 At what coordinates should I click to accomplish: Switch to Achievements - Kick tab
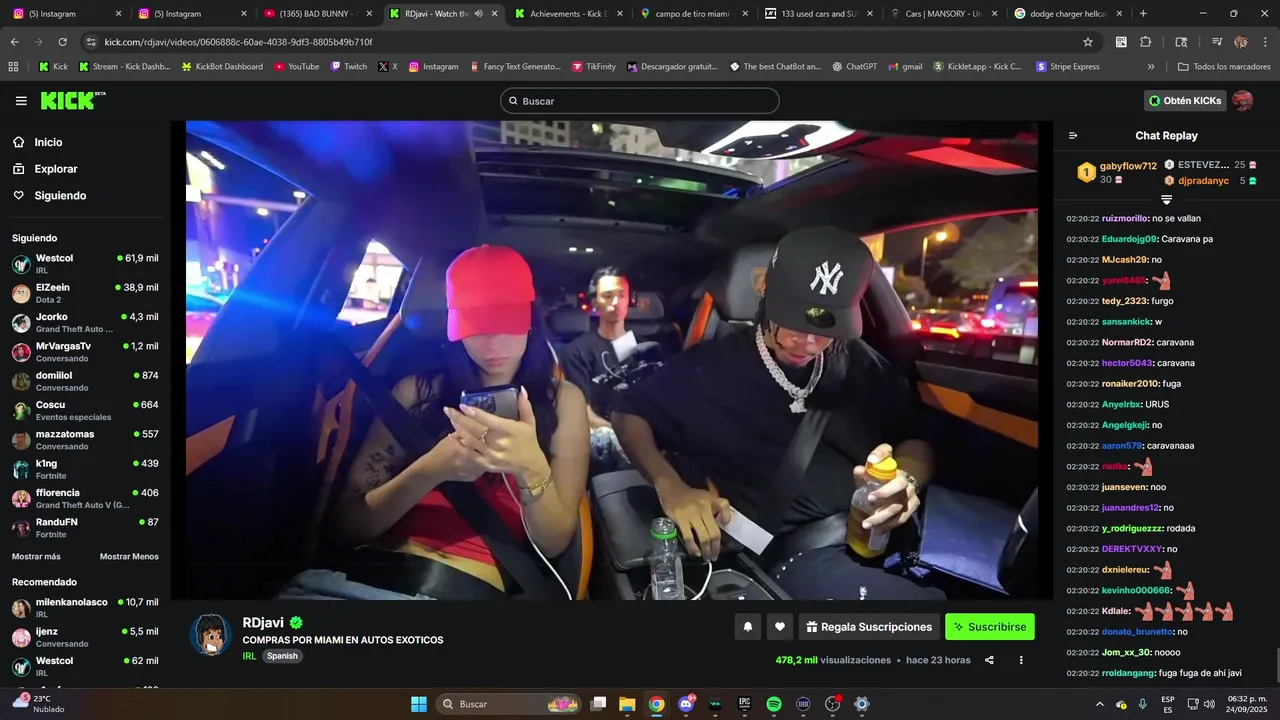pyautogui.click(x=568, y=14)
